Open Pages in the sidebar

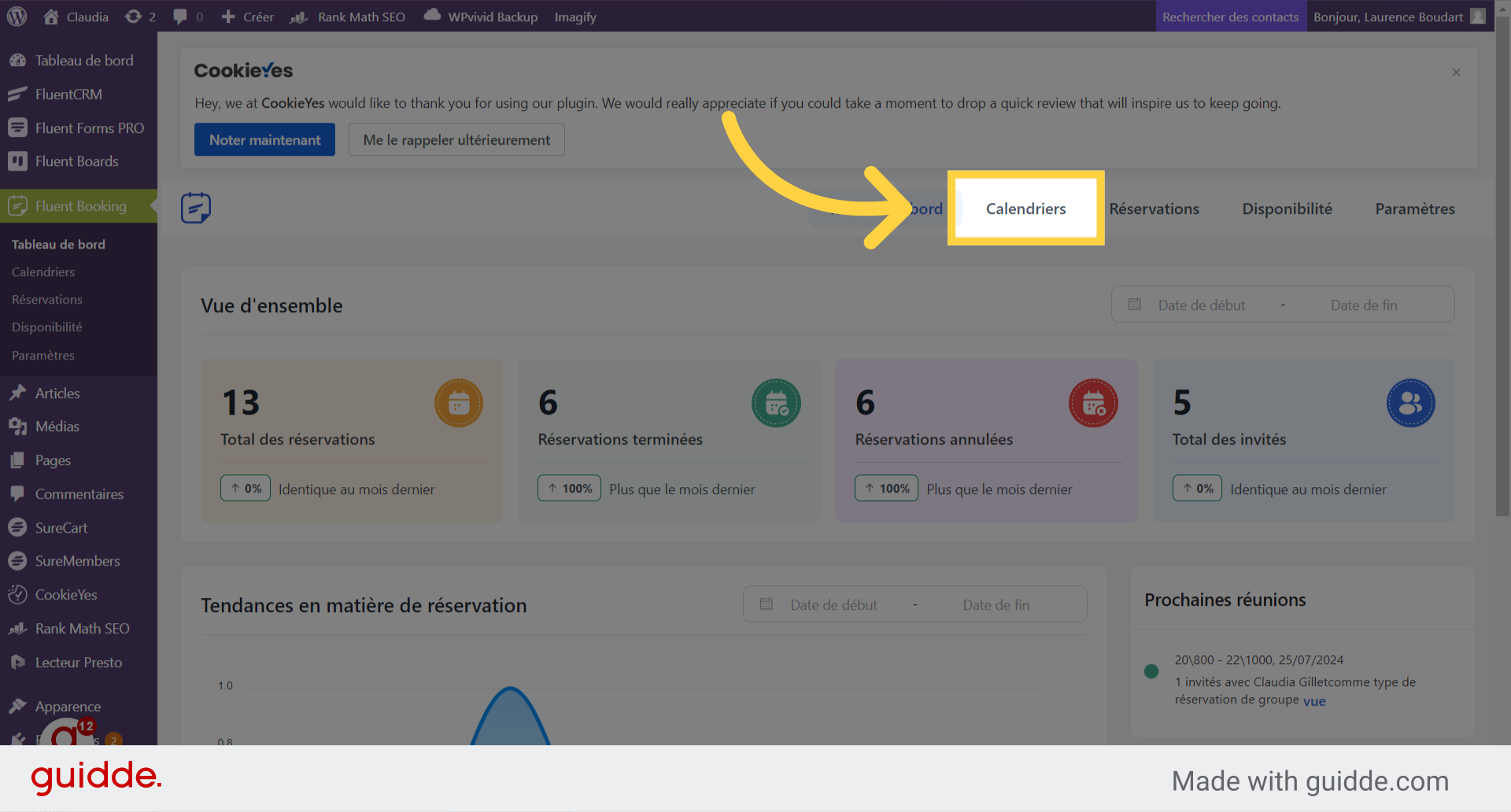[x=79, y=460]
